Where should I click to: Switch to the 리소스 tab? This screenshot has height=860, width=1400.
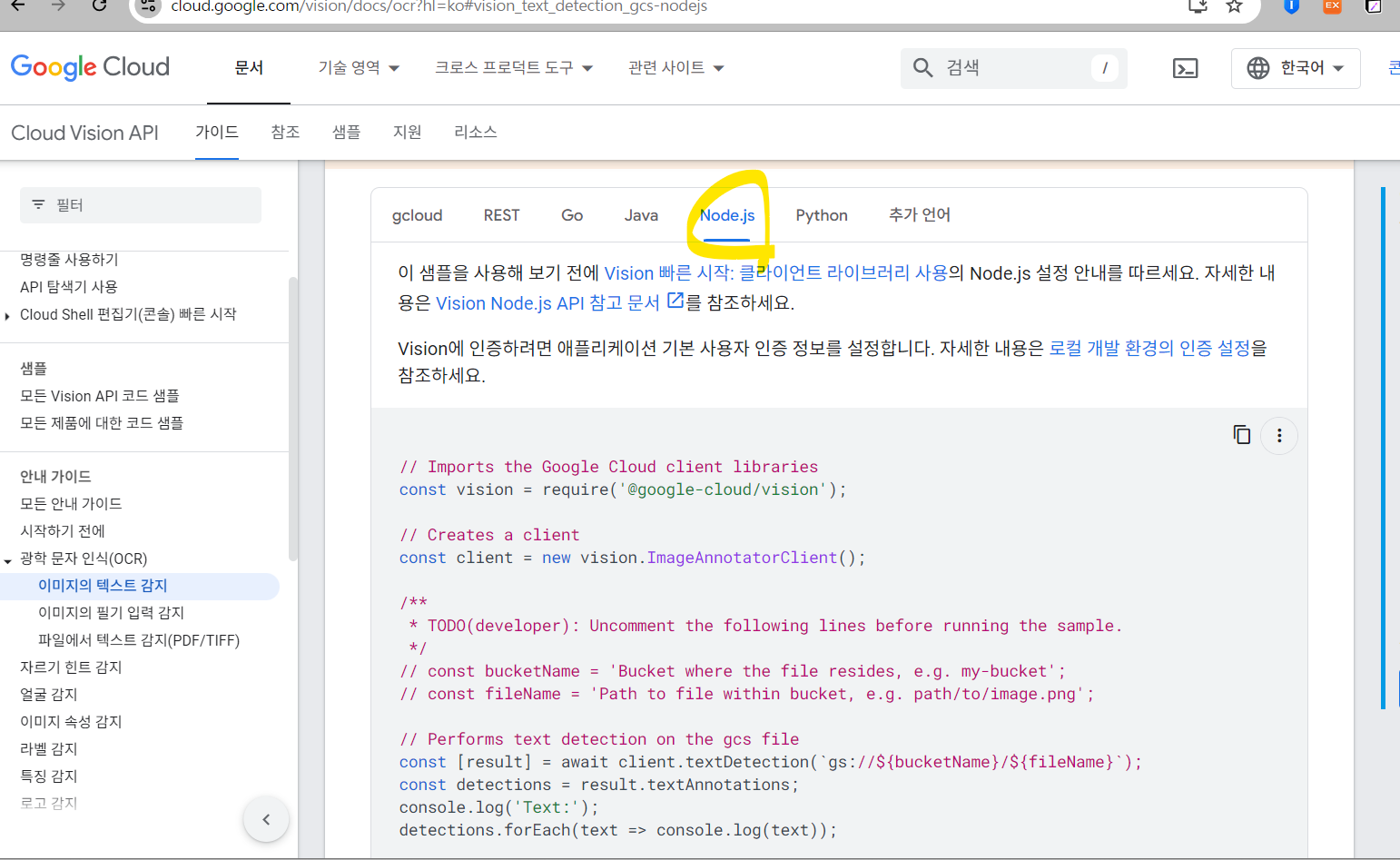click(476, 133)
